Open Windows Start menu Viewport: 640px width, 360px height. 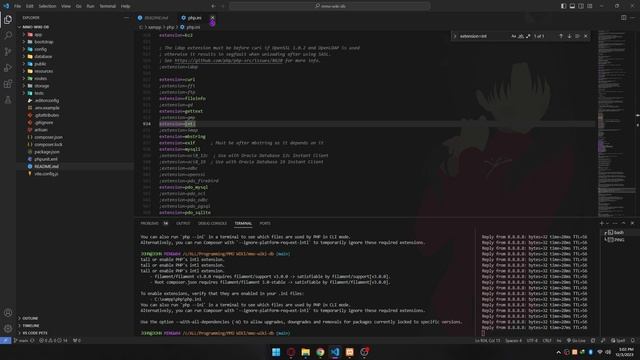click(276, 352)
